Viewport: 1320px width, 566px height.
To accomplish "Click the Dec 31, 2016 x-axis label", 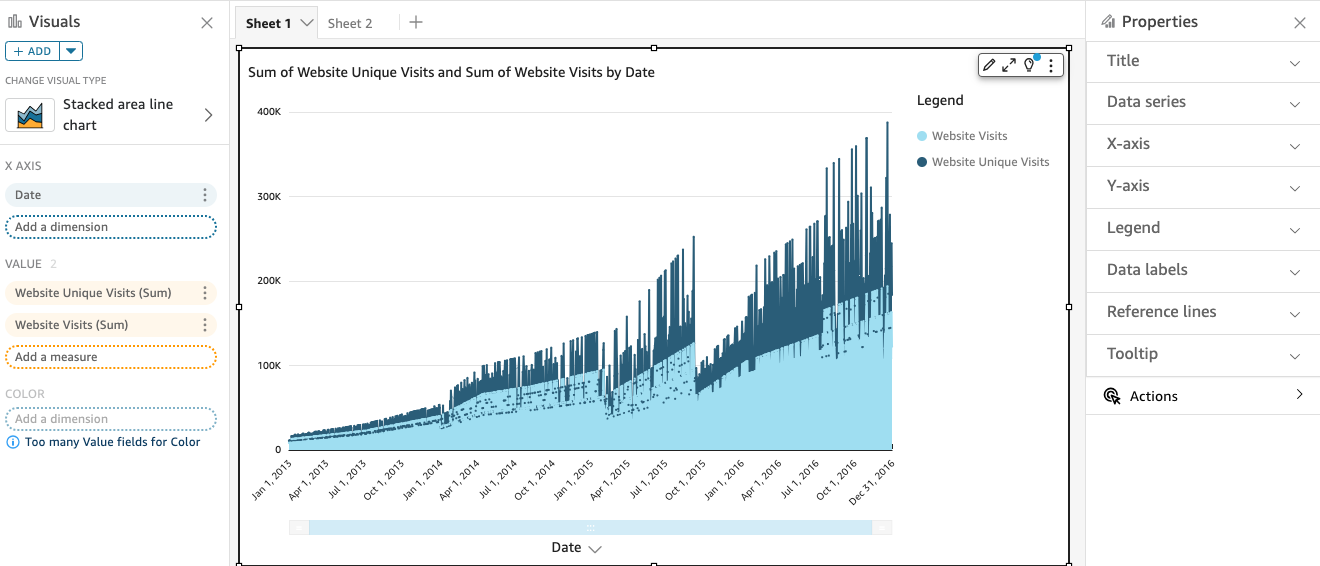I will (873, 480).
